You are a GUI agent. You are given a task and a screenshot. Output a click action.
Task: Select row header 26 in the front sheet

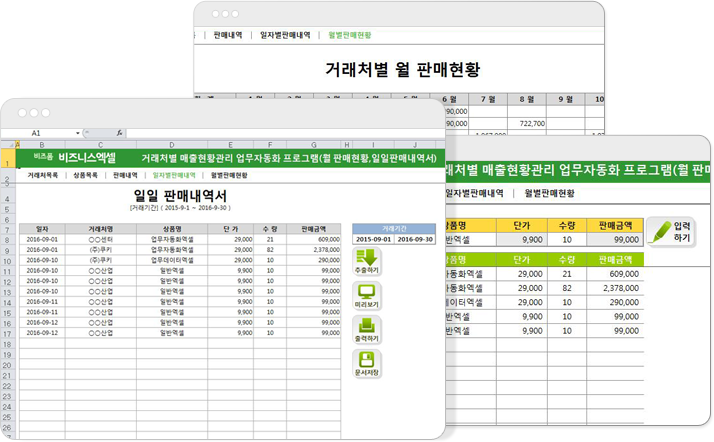point(7,427)
